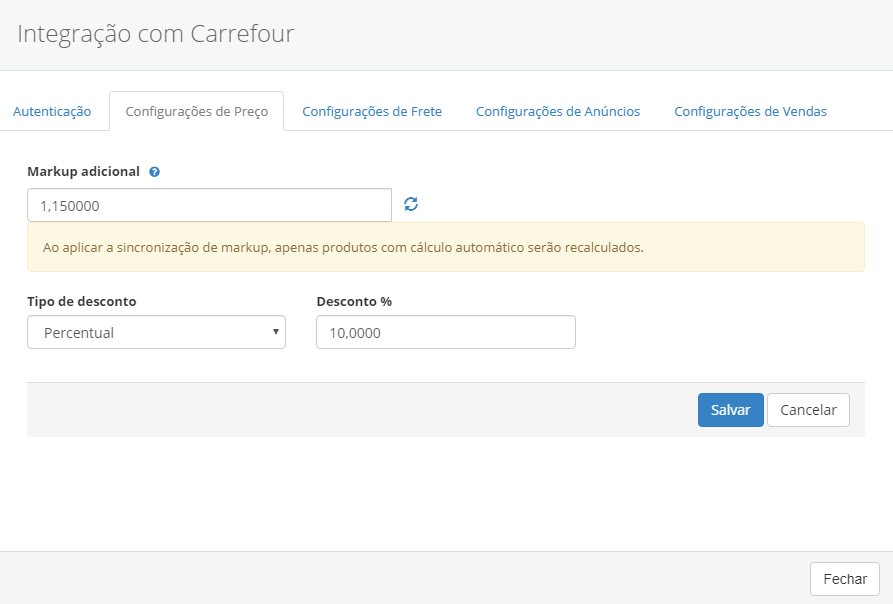The width and height of the screenshot is (893, 604).
Task: Focus the Markup adicional input field
Action: pos(210,206)
